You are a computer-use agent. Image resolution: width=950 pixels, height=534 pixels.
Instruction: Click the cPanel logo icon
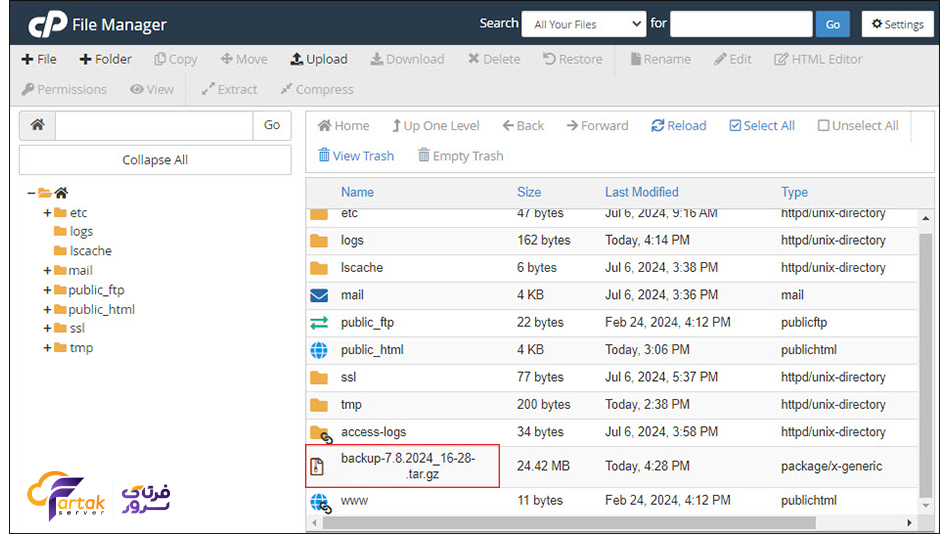pos(46,24)
